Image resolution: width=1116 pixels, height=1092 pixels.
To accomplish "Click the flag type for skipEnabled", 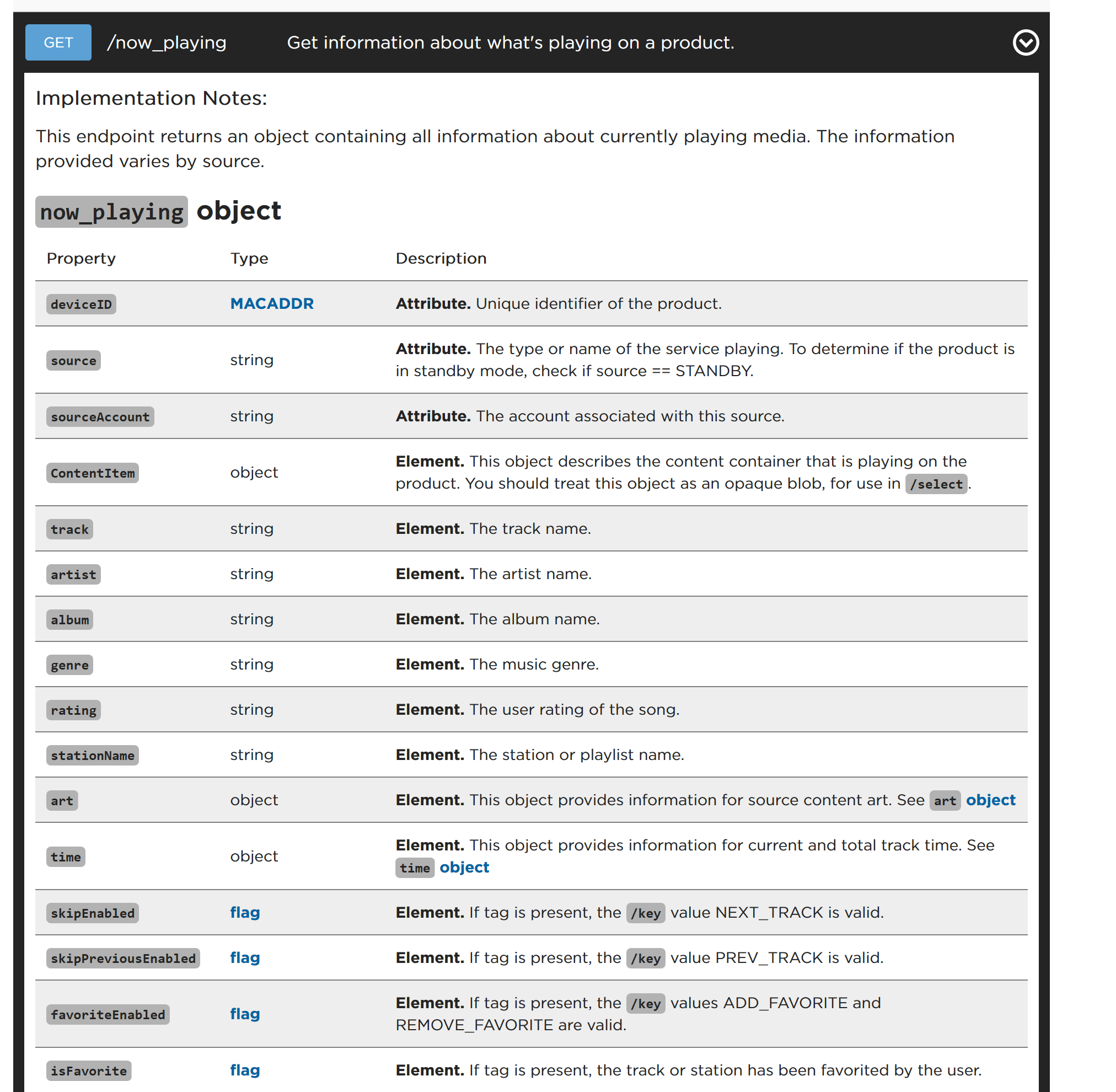I will coord(245,912).
